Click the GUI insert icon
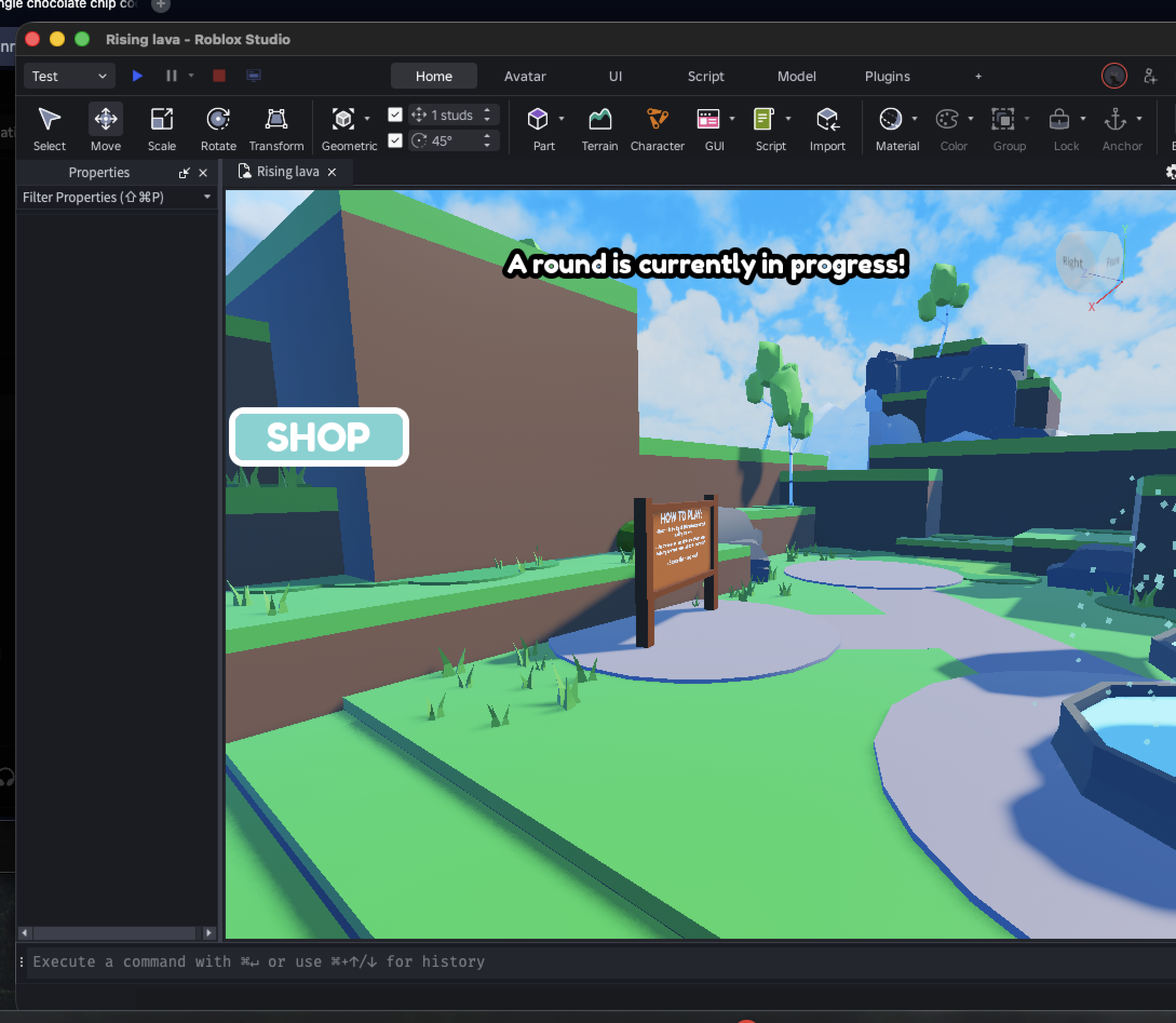The image size is (1176, 1023). point(708,119)
